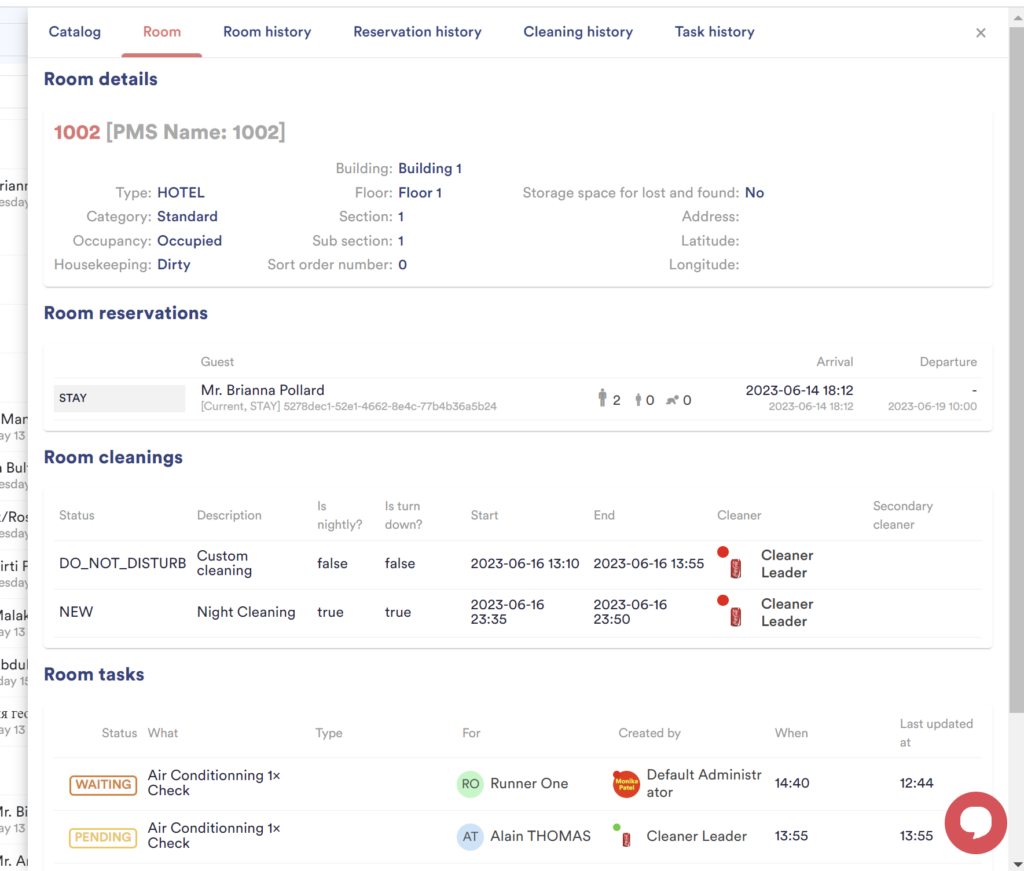Screen dimensions: 1024x871
Task: Click the PENDING status badge
Action: coord(104,837)
